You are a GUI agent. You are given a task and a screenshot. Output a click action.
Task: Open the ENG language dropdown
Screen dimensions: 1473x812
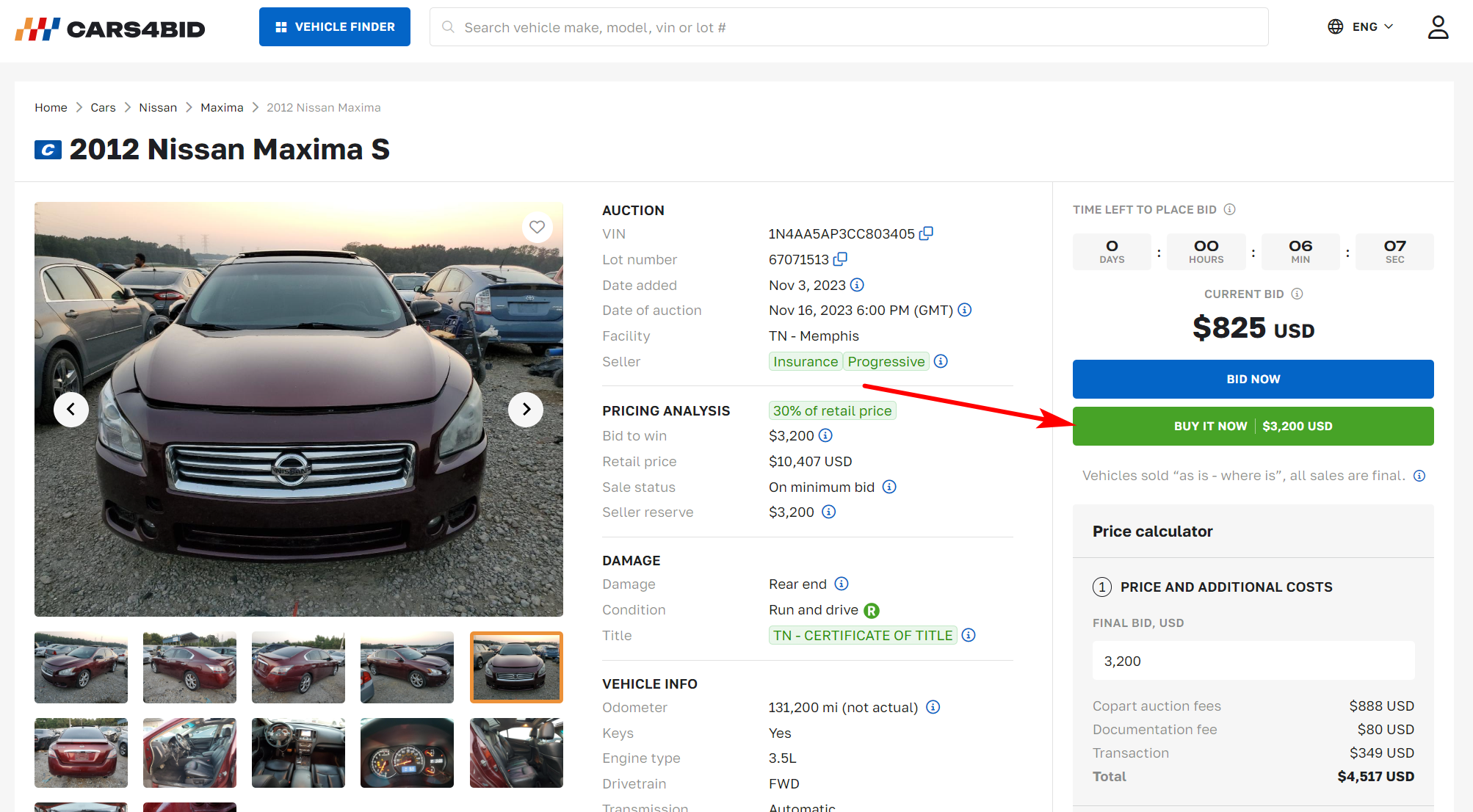[1372, 26]
